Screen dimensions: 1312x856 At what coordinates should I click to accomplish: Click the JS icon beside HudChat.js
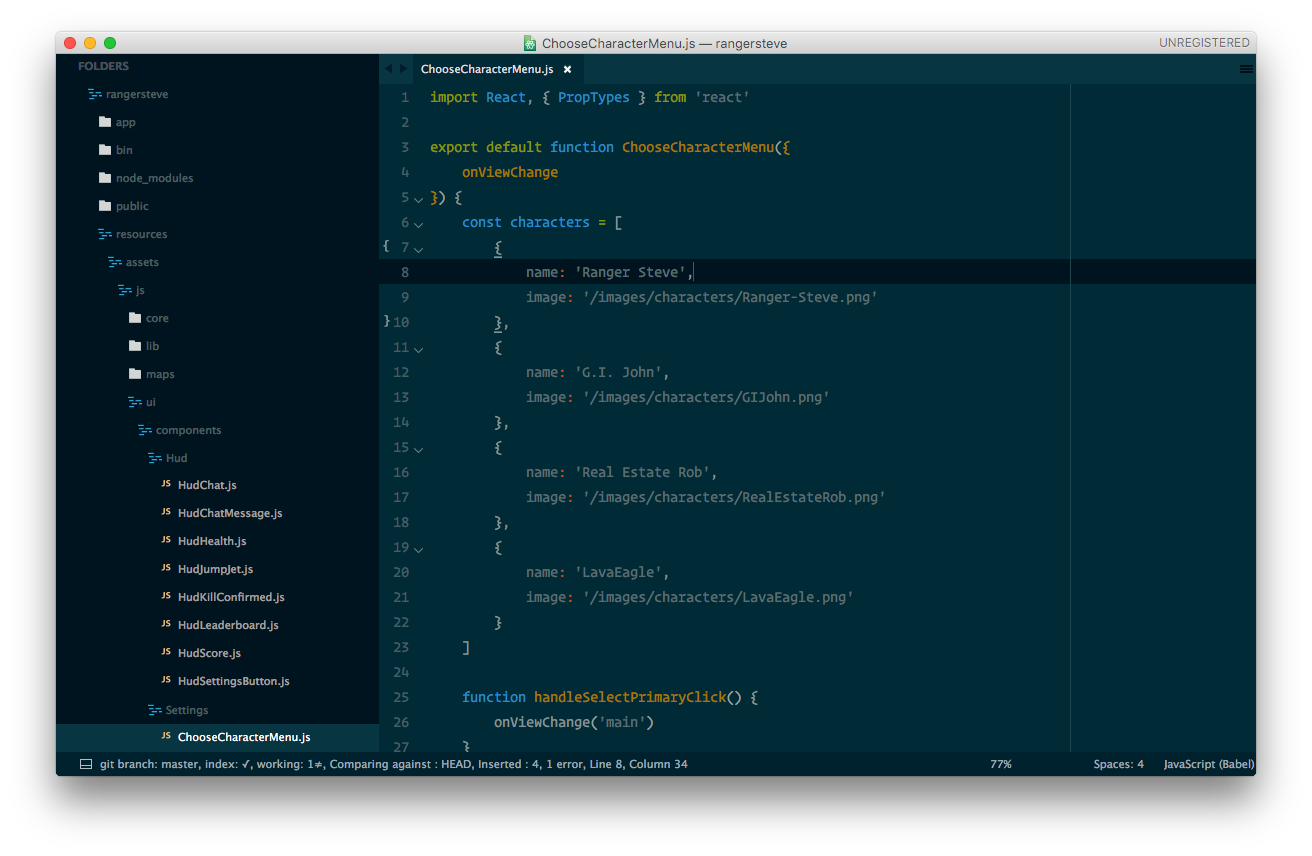click(x=166, y=485)
